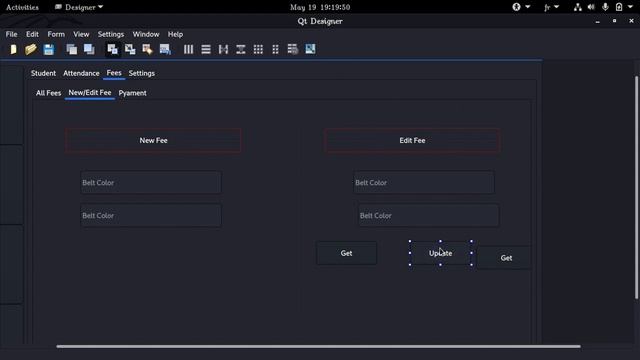This screenshot has height=360, width=640.
Task: Select the Fees tab
Action: click(x=114, y=73)
